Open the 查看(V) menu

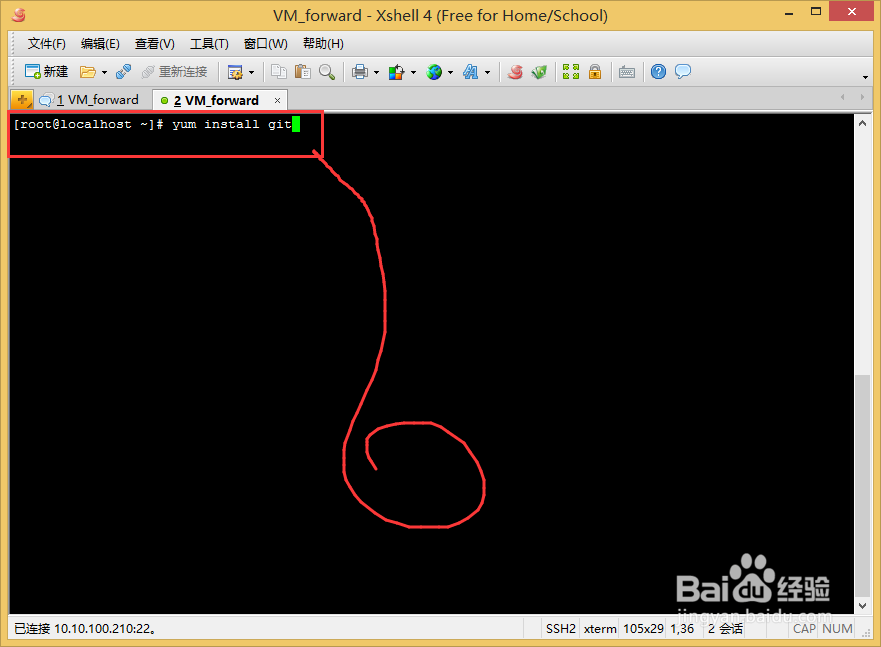tap(155, 44)
